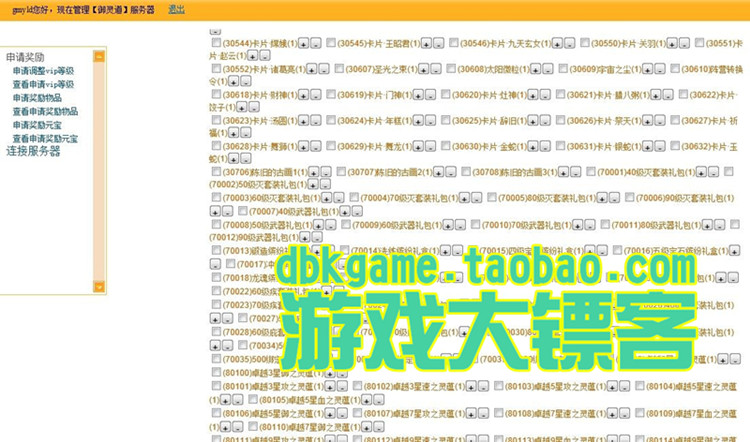Viewport: 750px width, 442px height.
Task: Increase quantity for item 30545 卡片-王昭君
Action: point(427,44)
